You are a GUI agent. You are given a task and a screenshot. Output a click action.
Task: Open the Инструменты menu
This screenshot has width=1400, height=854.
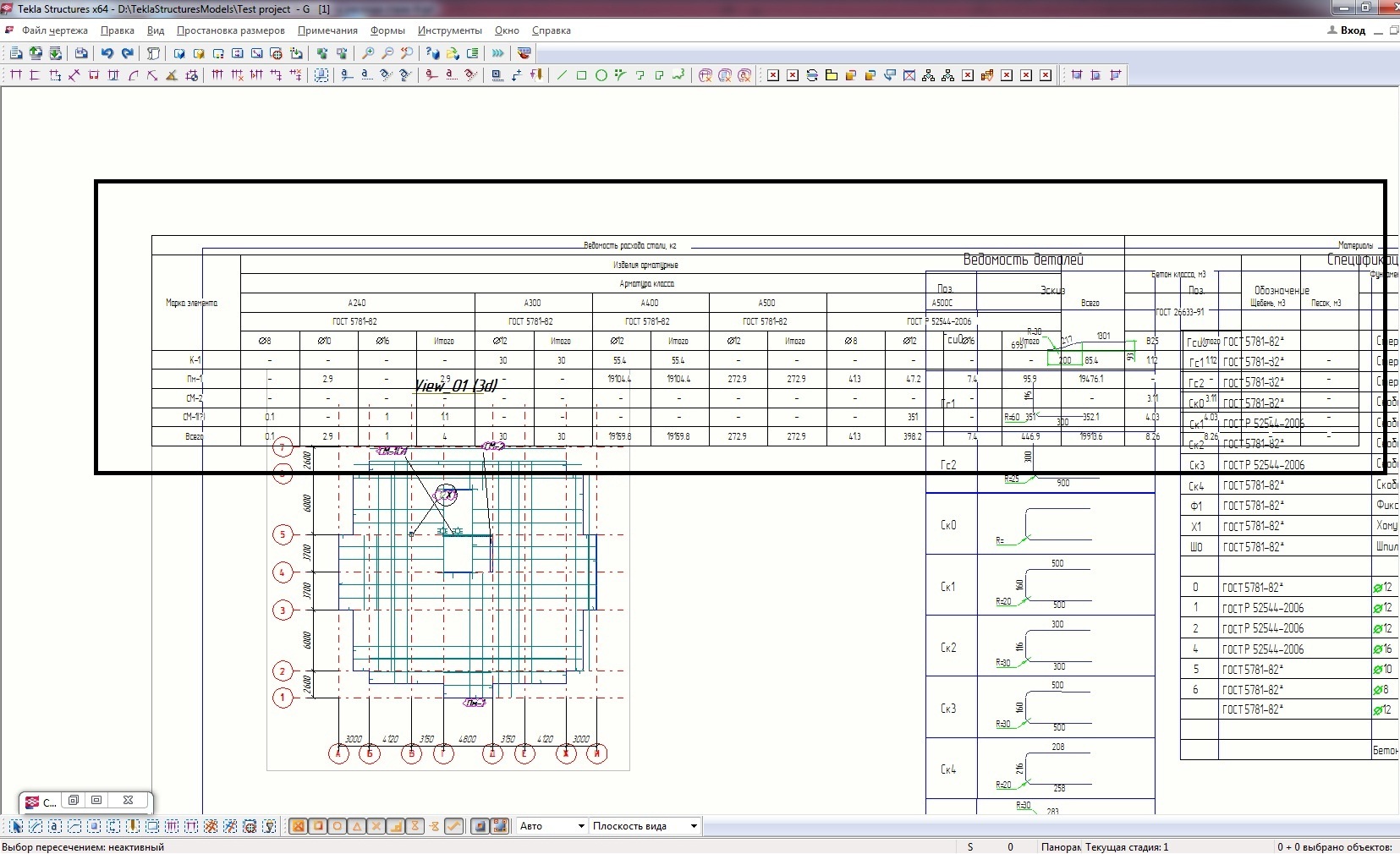coord(449,30)
